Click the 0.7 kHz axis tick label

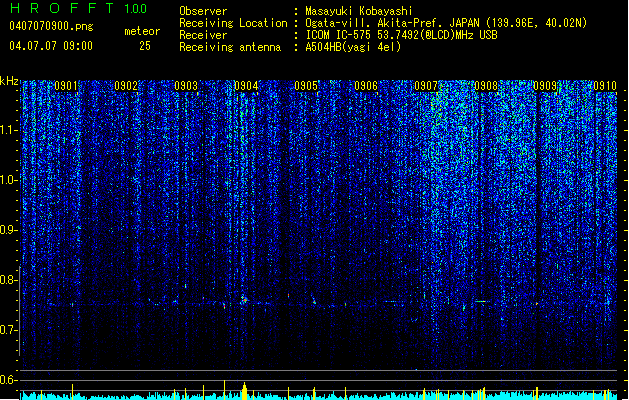pyautogui.click(x=9, y=330)
